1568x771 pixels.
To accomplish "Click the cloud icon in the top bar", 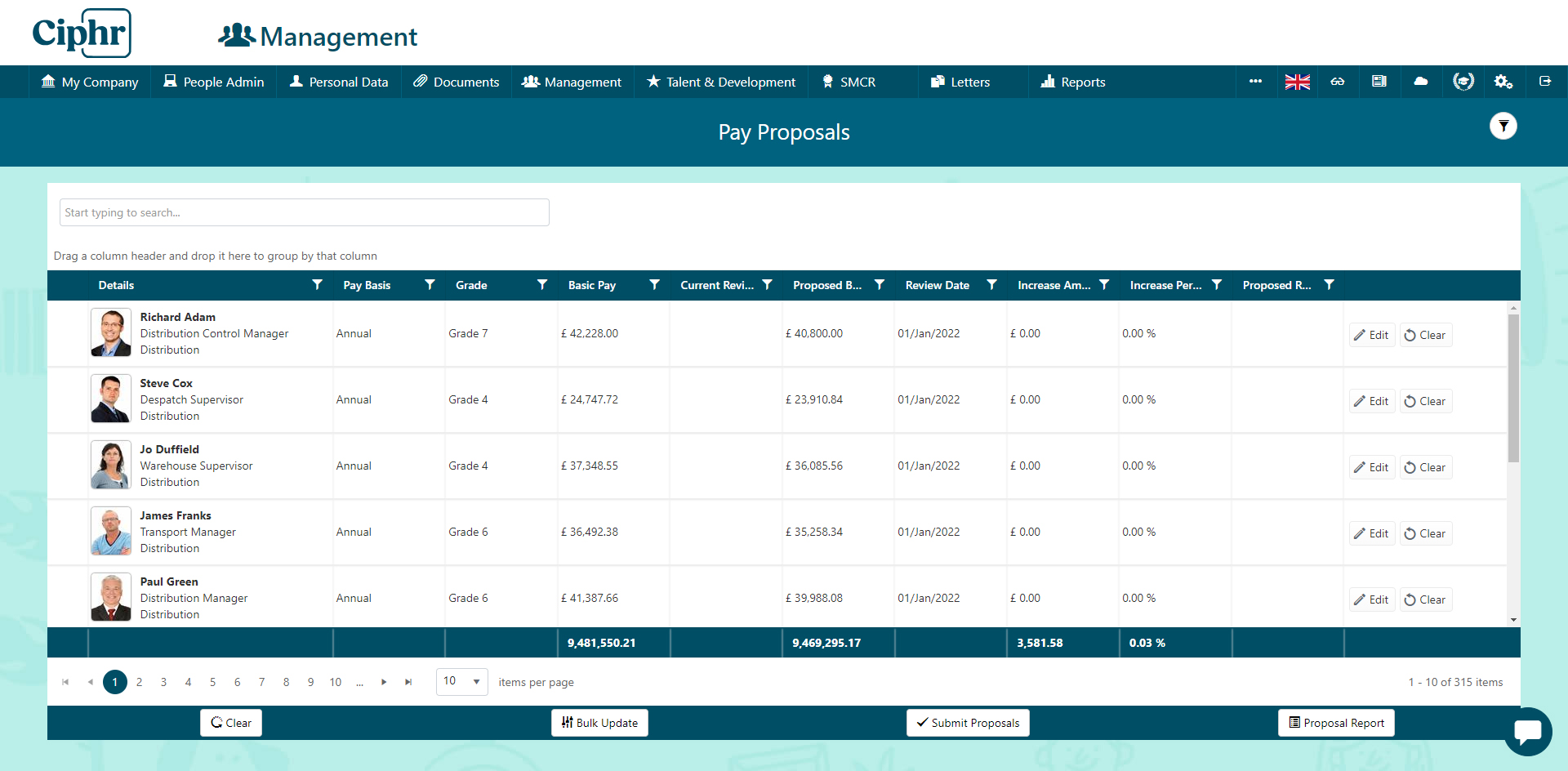I will coord(1421,82).
